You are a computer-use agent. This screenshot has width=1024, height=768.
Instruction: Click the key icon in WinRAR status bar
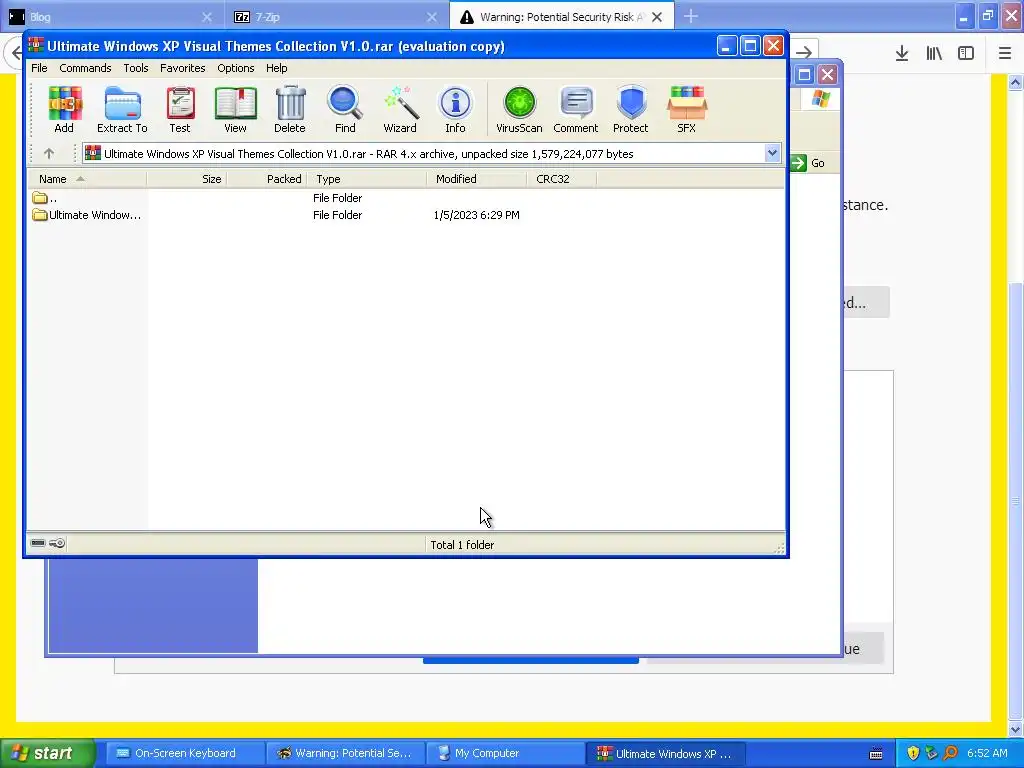click(x=57, y=543)
